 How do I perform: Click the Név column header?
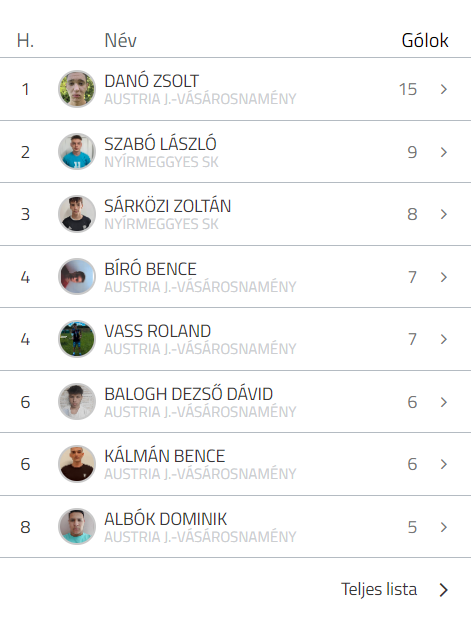(121, 40)
